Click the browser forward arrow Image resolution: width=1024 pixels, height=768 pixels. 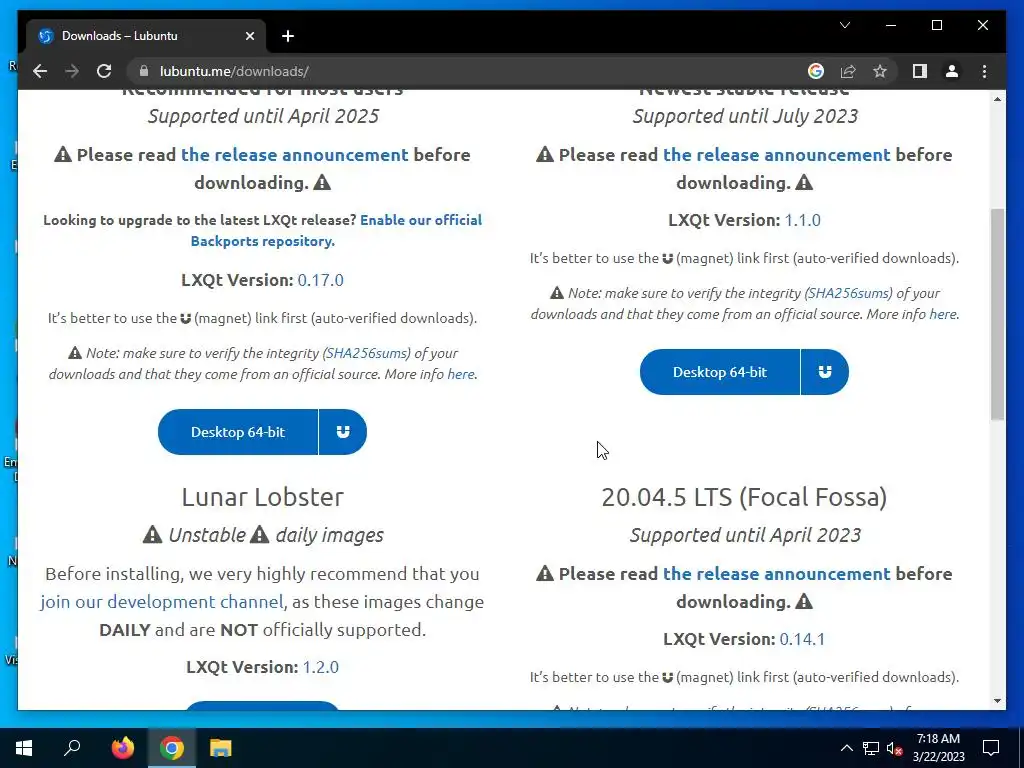click(72, 71)
